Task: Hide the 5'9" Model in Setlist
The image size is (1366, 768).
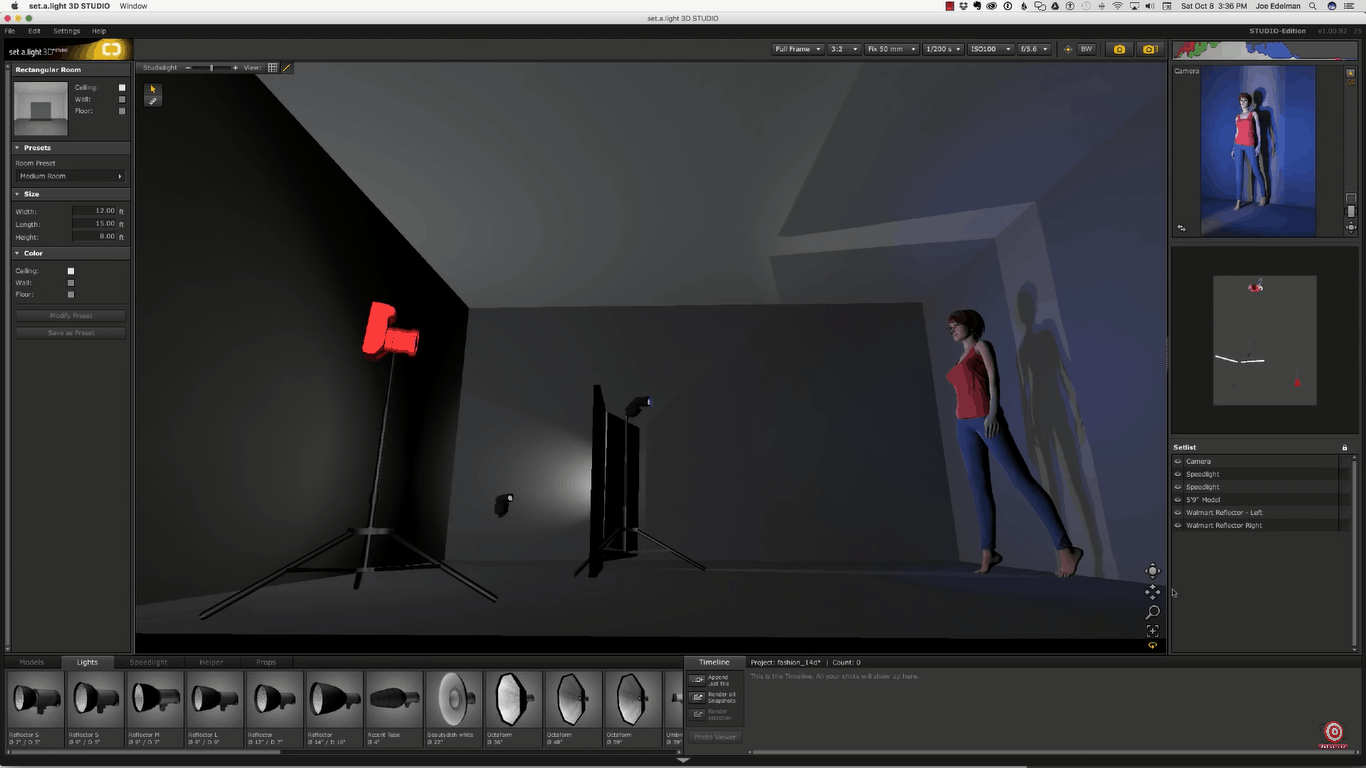Action: tap(1178, 500)
